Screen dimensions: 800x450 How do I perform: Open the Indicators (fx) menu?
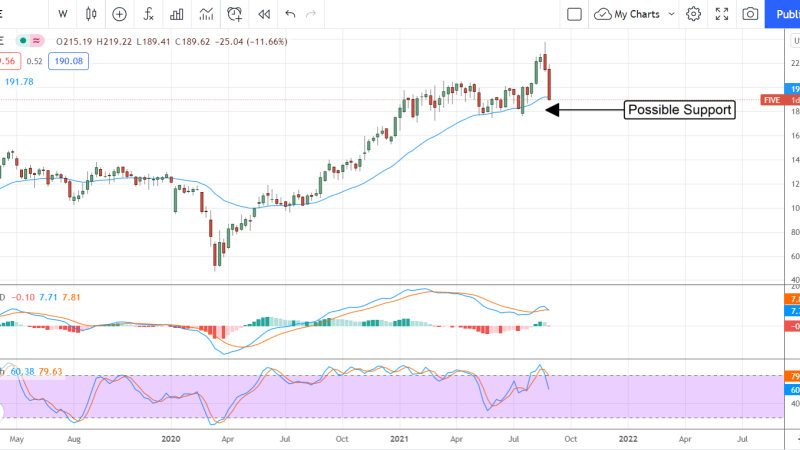coord(148,14)
